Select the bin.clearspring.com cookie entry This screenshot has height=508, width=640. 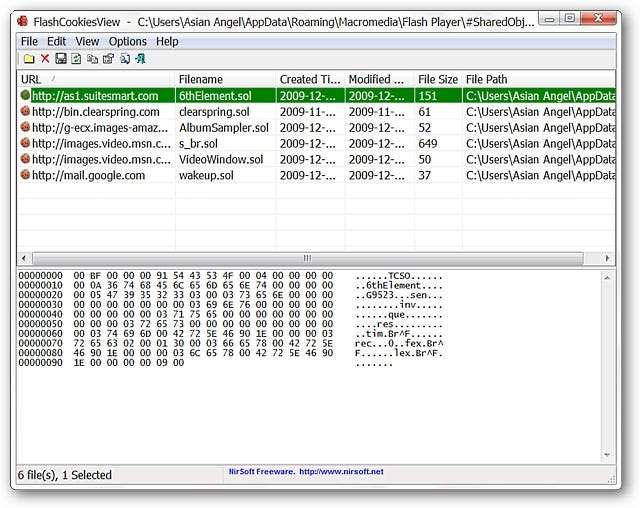[94, 112]
